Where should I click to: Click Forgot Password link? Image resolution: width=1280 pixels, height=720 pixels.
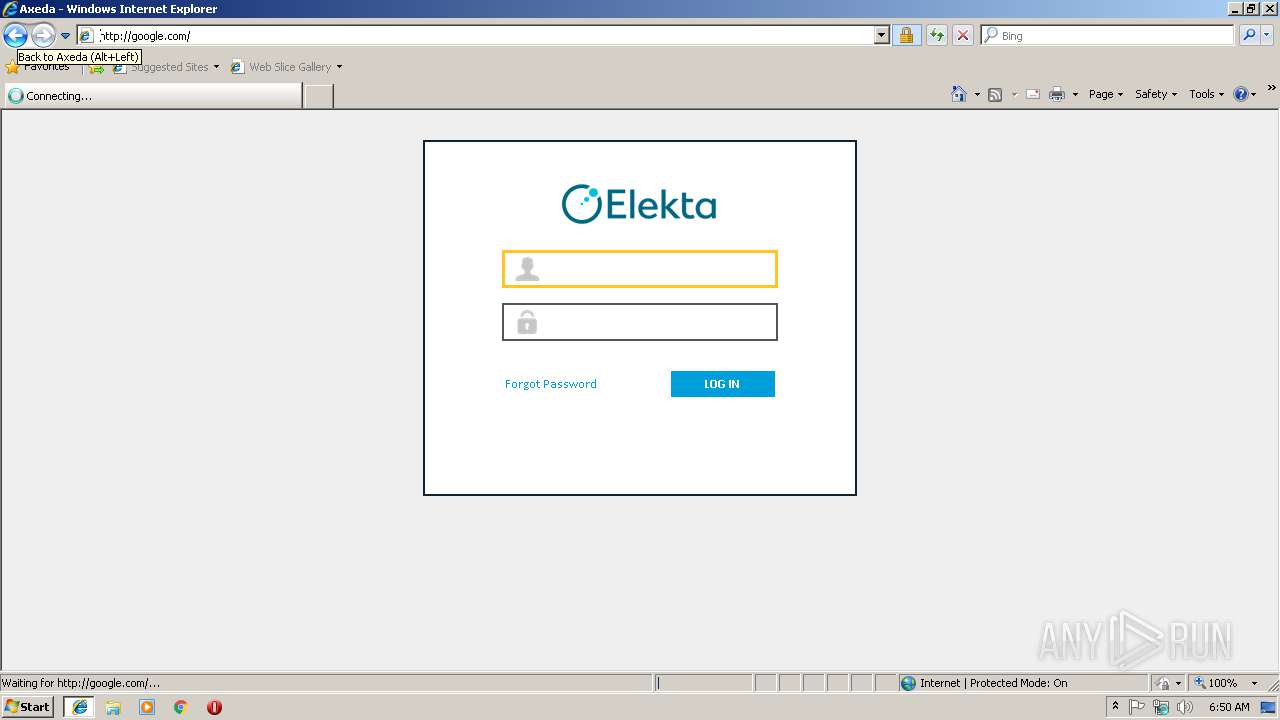coord(551,384)
